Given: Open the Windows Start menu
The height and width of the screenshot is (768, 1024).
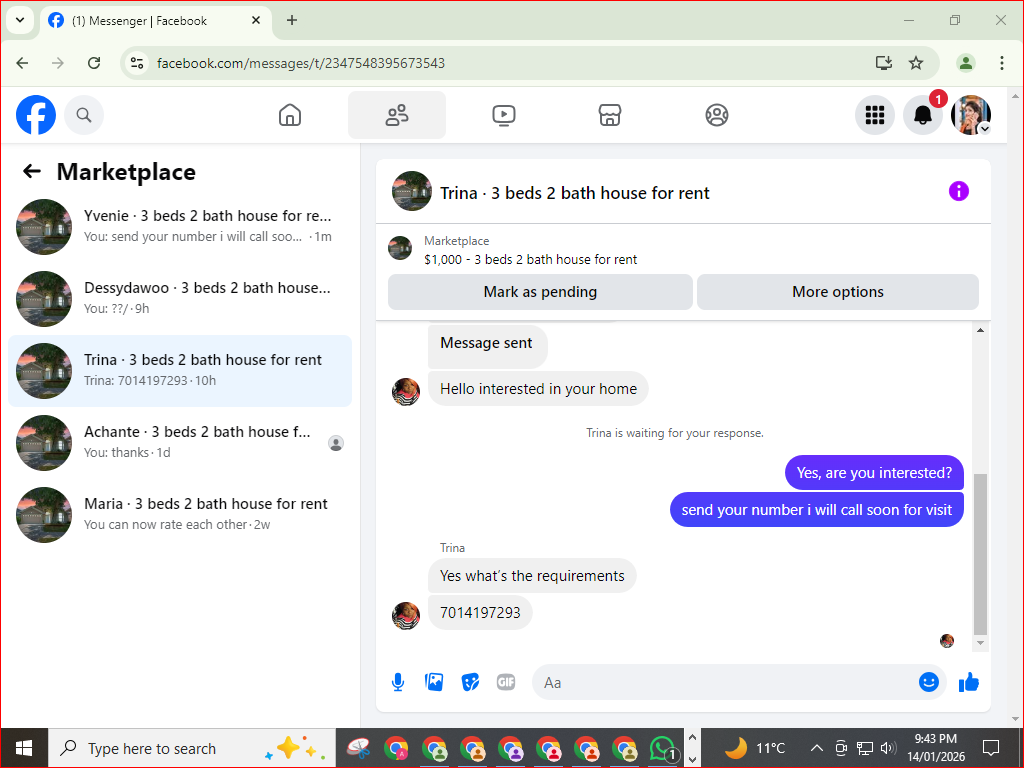Looking at the screenshot, I should tap(24, 748).
